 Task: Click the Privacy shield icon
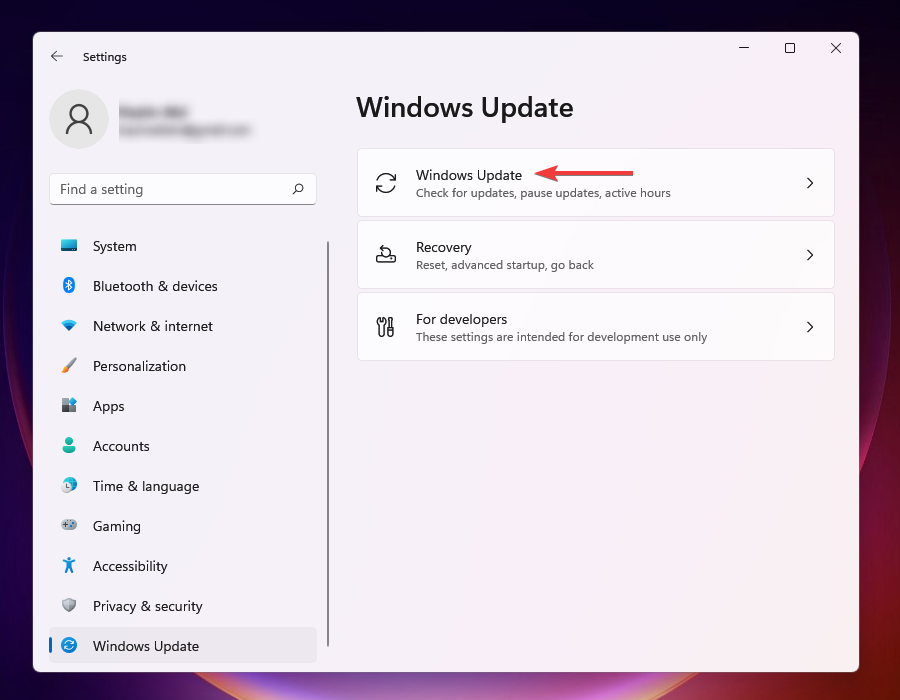point(69,605)
